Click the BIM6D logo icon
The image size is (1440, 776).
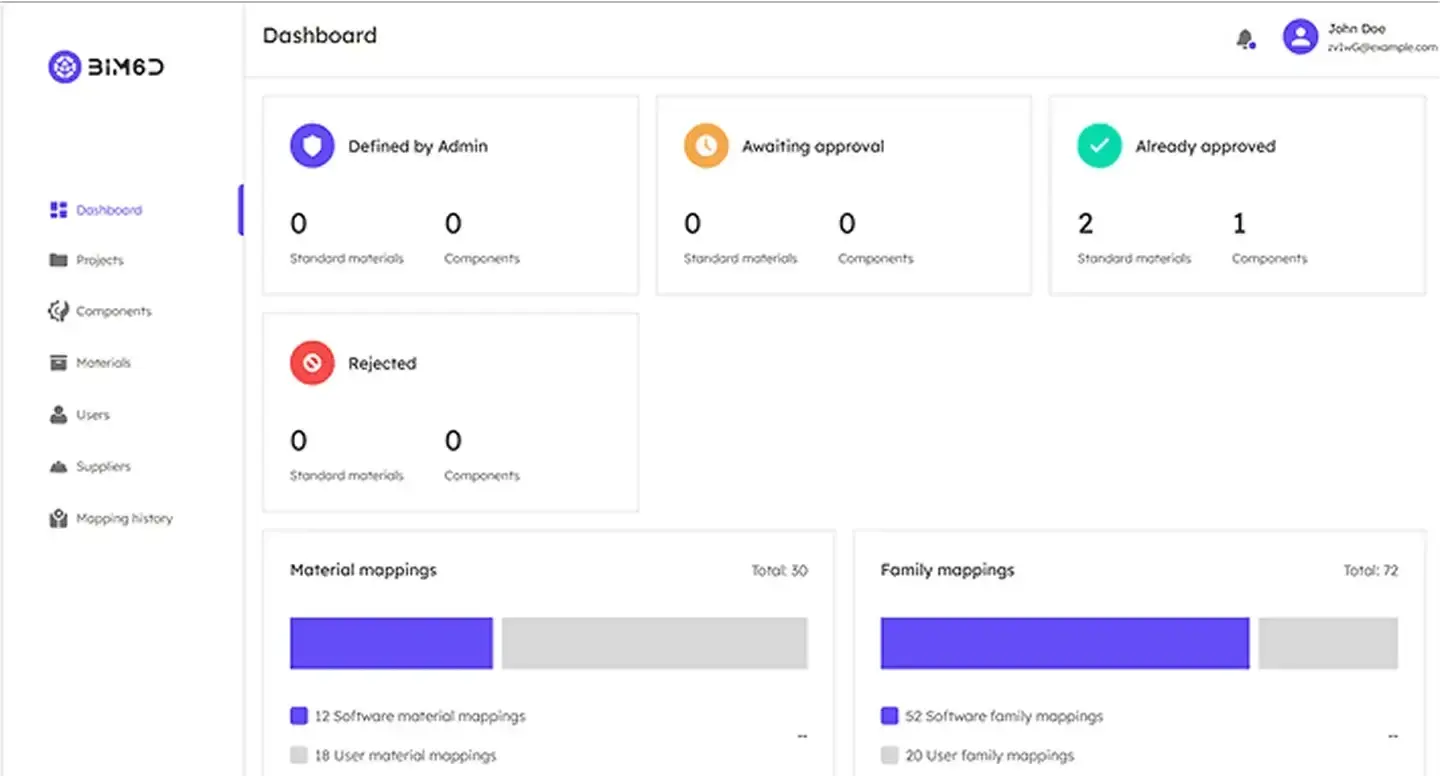[x=63, y=67]
